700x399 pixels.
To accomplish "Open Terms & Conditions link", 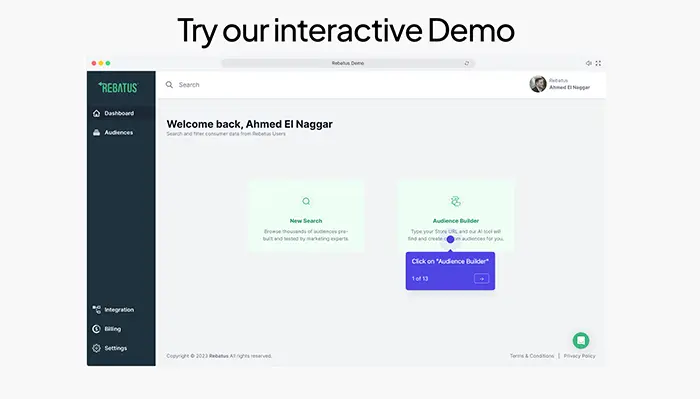I will click(532, 356).
